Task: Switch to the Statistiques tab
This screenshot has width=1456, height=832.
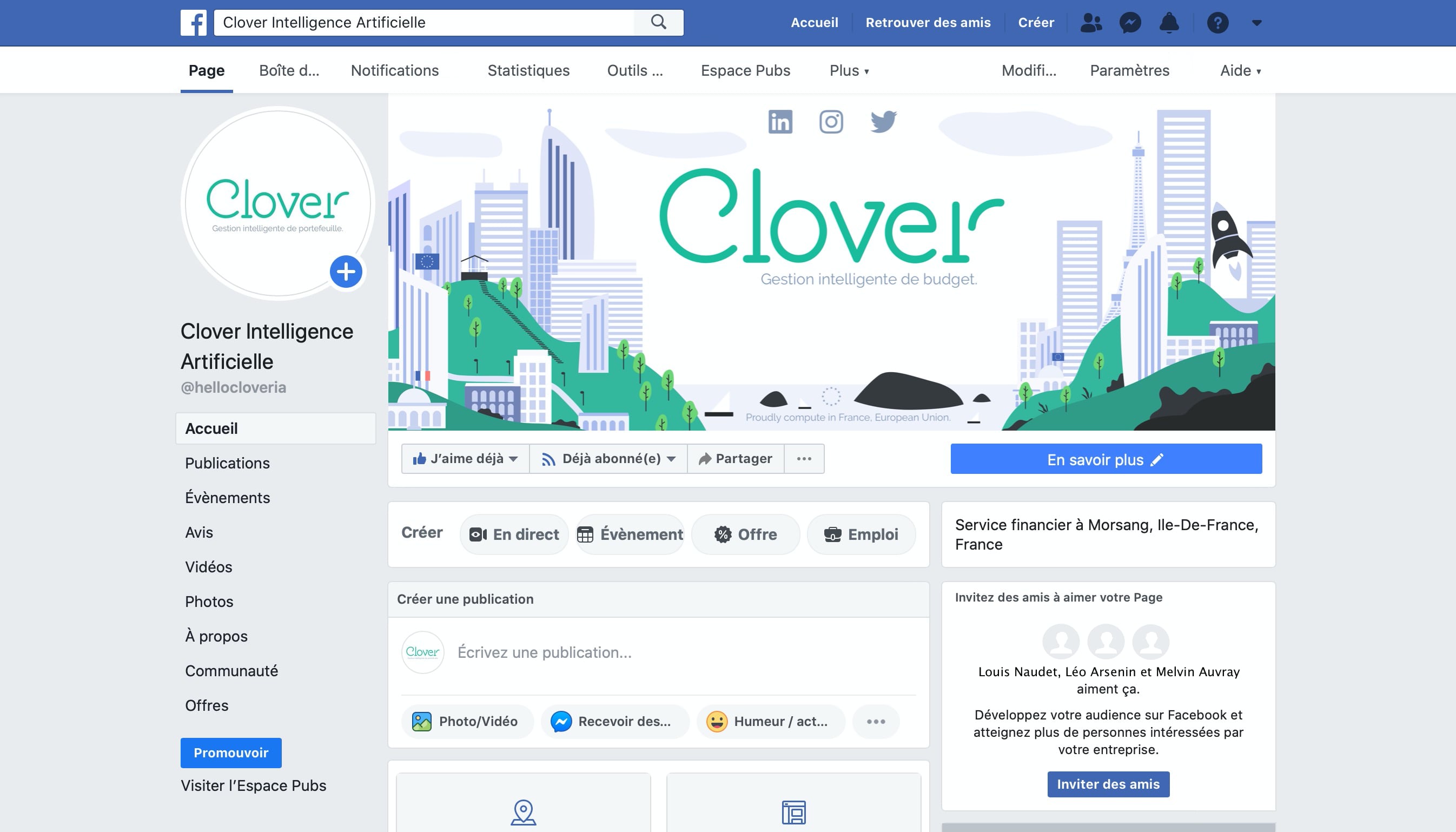Action: (528, 70)
